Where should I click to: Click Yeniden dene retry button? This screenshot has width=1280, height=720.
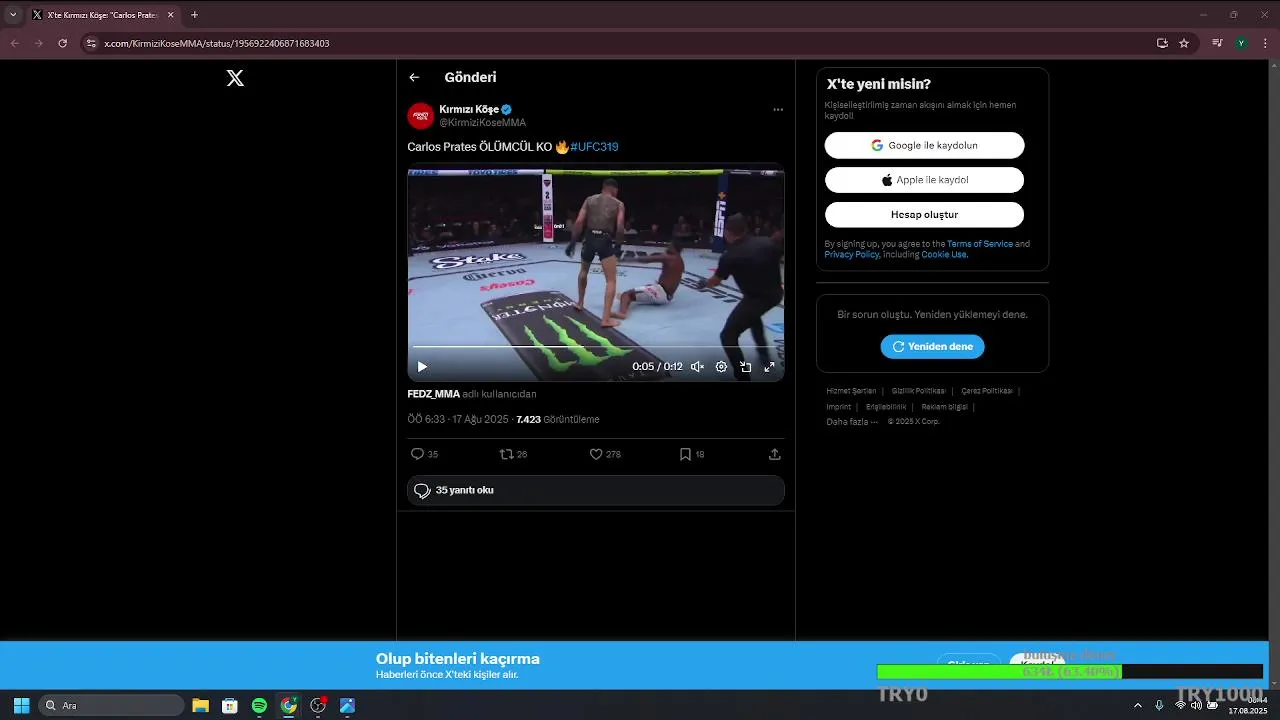click(x=932, y=346)
